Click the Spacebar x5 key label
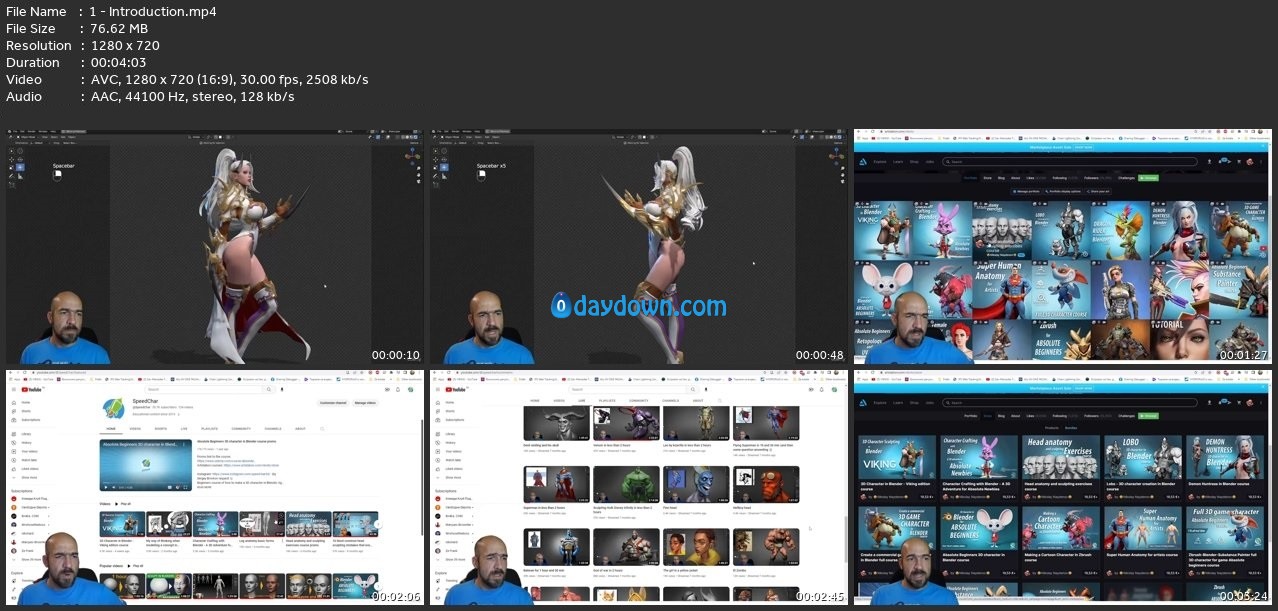The width and height of the screenshot is (1278, 611). (491, 166)
